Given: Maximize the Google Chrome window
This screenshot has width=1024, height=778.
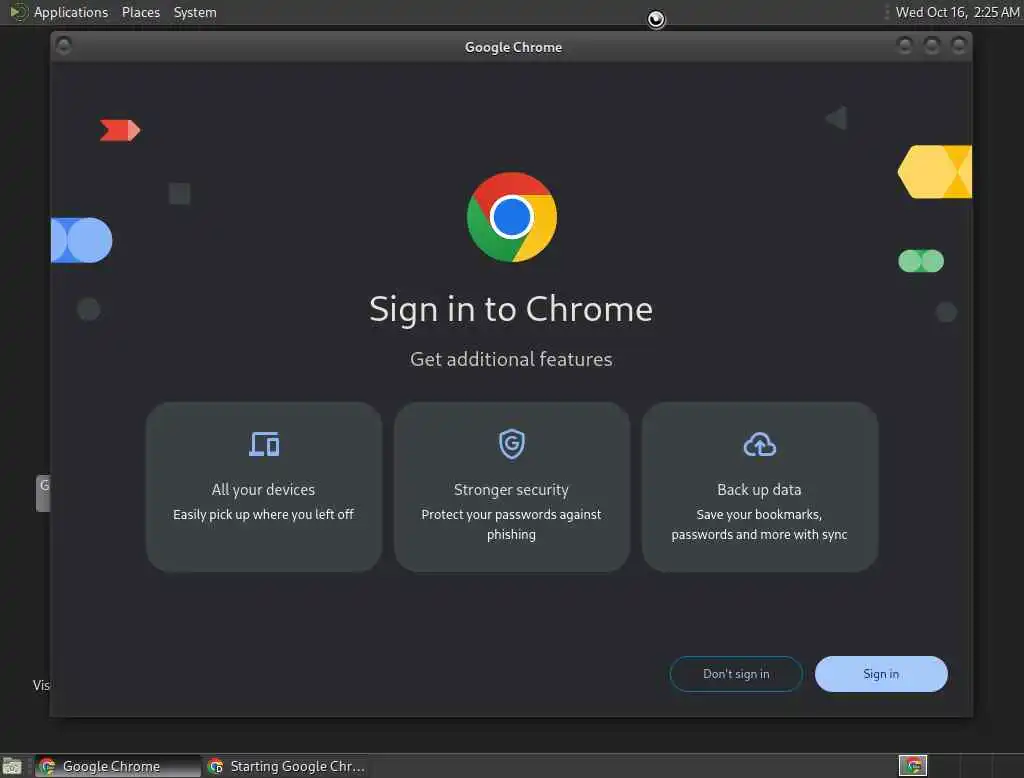Looking at the screenshot, I should 932,46.
